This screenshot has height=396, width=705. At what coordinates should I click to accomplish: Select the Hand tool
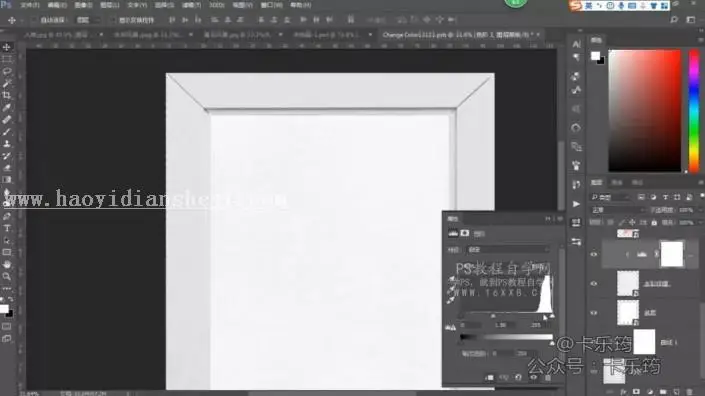(x=7, y=264)
